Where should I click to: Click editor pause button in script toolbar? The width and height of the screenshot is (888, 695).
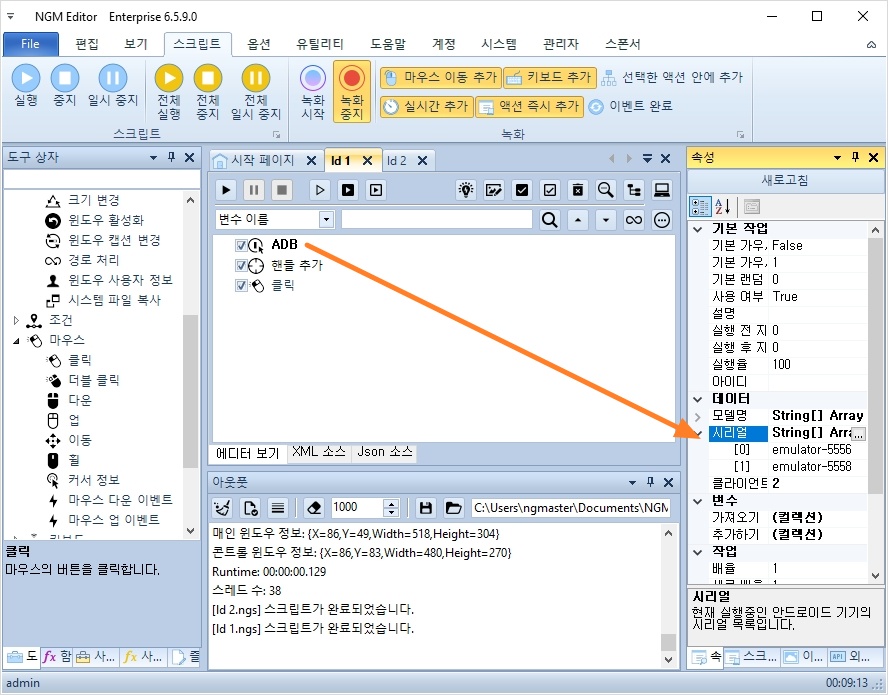254,190
